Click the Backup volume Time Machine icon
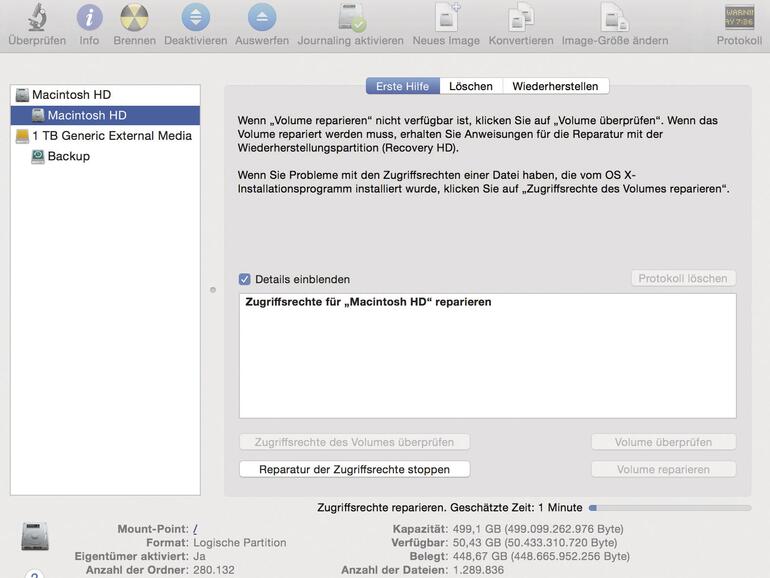The height and width of the screenshot is (578, 770). coord(38,157)
